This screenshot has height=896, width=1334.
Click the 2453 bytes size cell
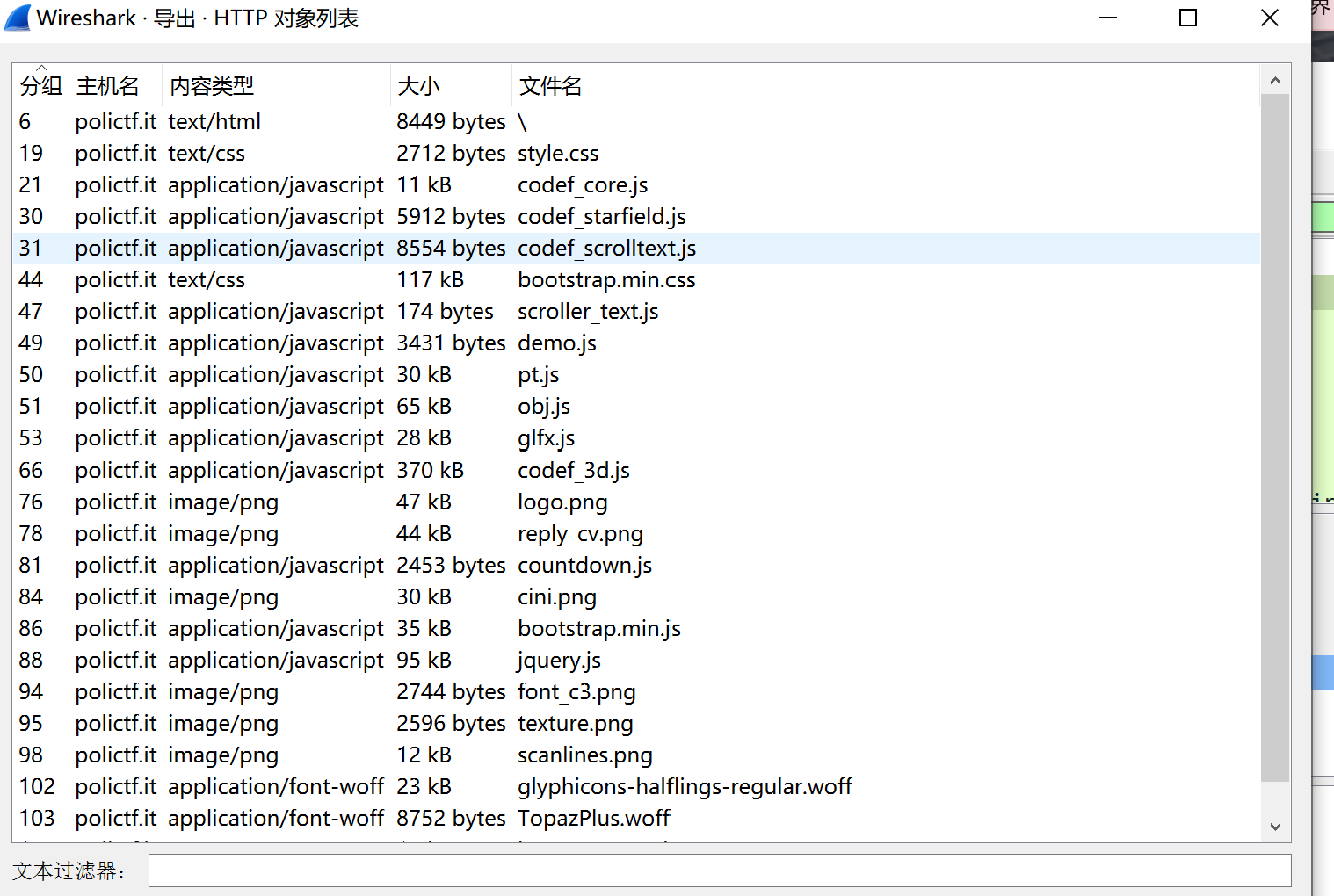451,566
